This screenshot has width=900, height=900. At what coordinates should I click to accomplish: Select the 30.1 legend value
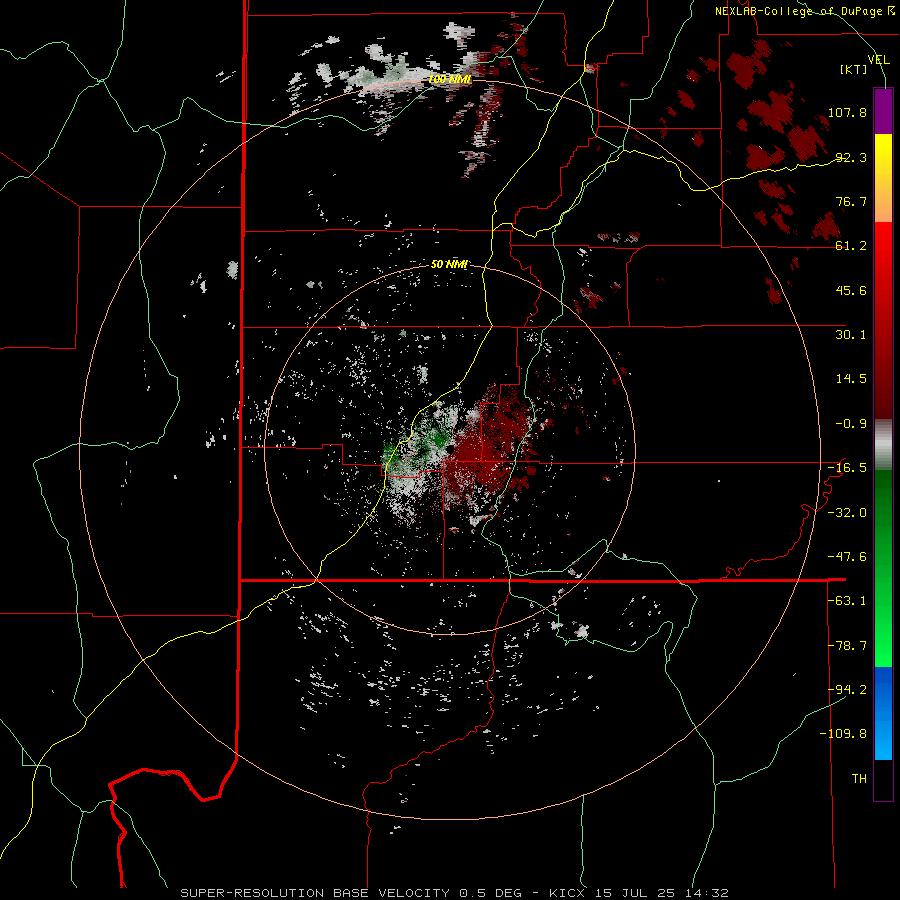pos(851,335)
